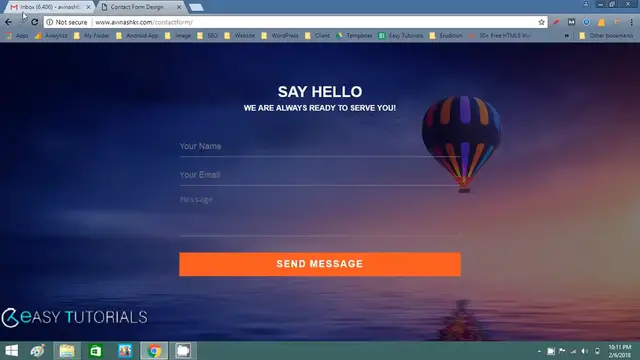Viewport: 640px width, 360px height.
Task: Click the red feather extension icon
Action: click(556, 22)
